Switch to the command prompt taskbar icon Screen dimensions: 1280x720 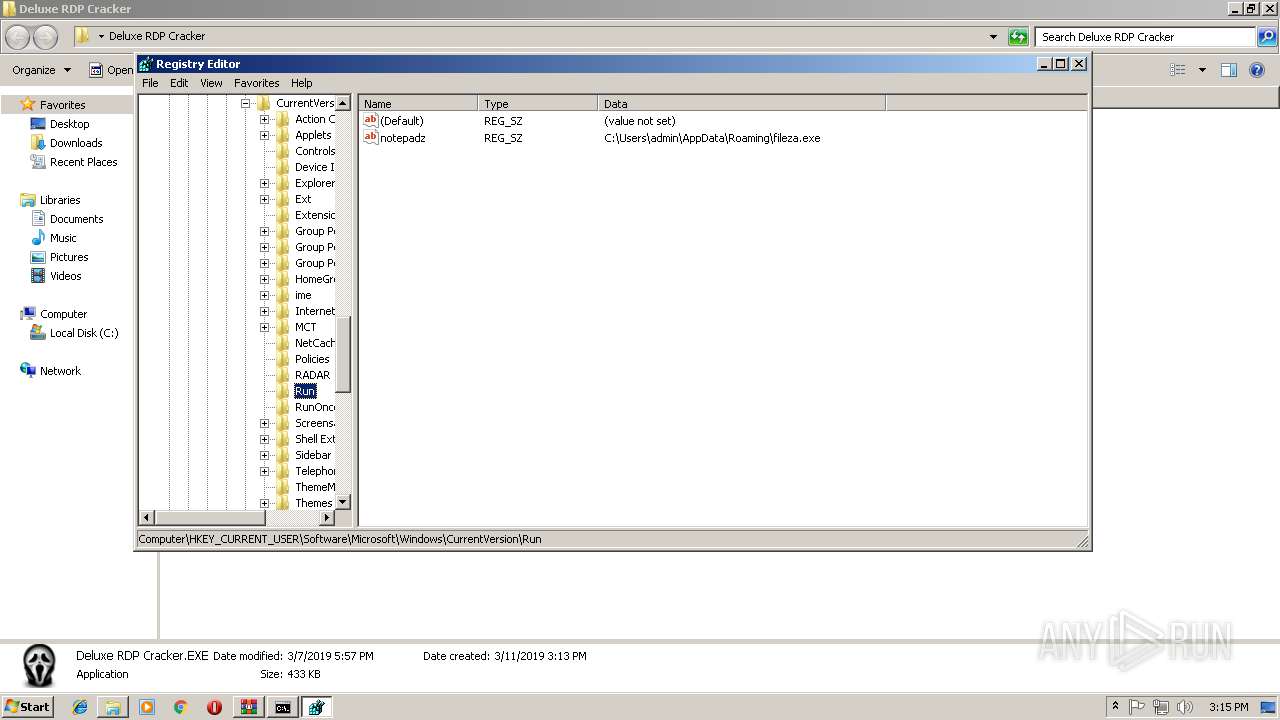[283, 707]
